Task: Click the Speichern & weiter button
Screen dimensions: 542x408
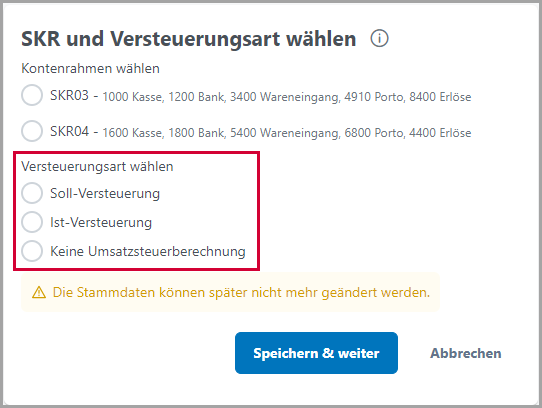Action: (x=316, y=353)
